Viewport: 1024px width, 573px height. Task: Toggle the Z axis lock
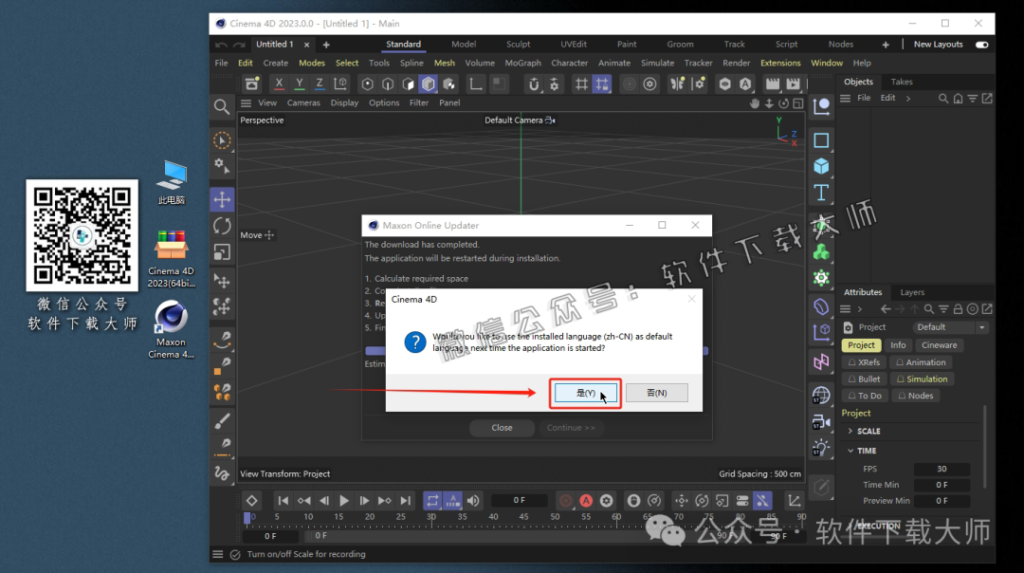coord(319,84)
